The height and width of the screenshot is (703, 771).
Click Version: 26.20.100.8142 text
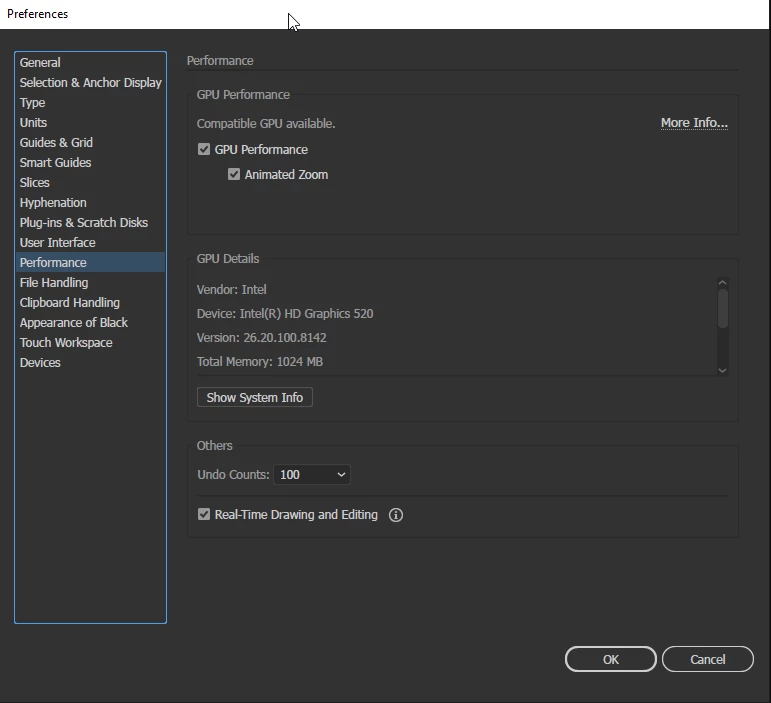(x=262, y=338)
